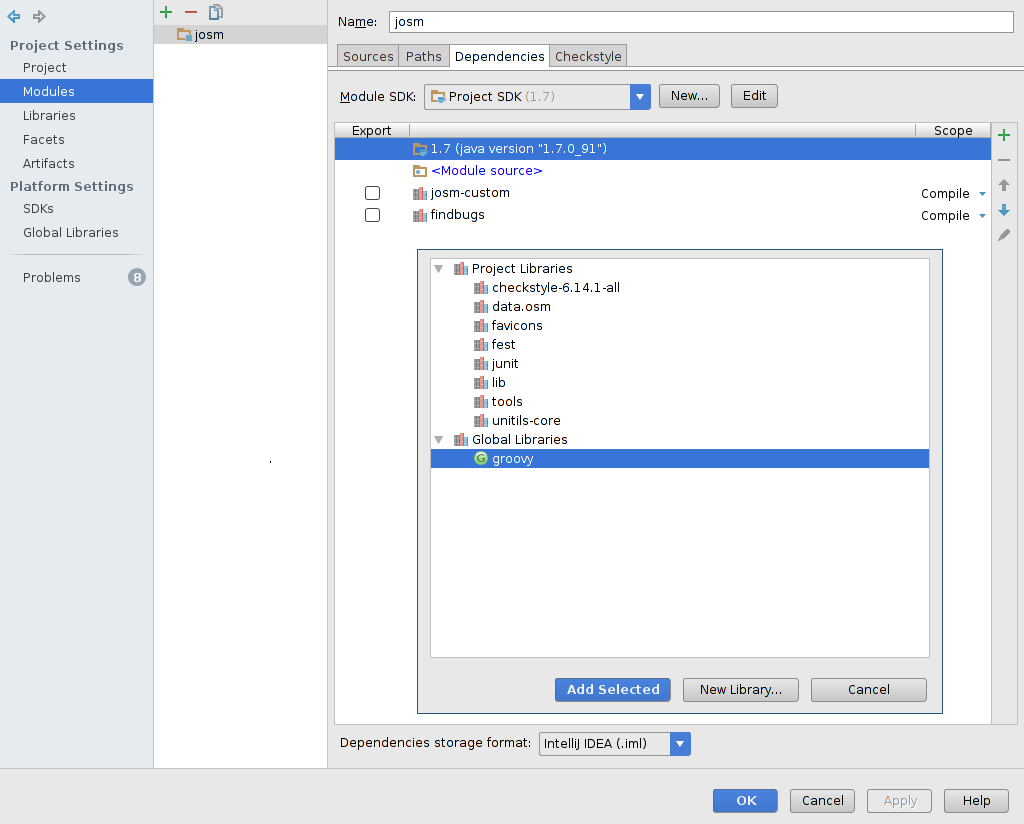This screenshot has width=1024, height=824.
Task: Open SDKs platform settings
Action: coord(38,208)
